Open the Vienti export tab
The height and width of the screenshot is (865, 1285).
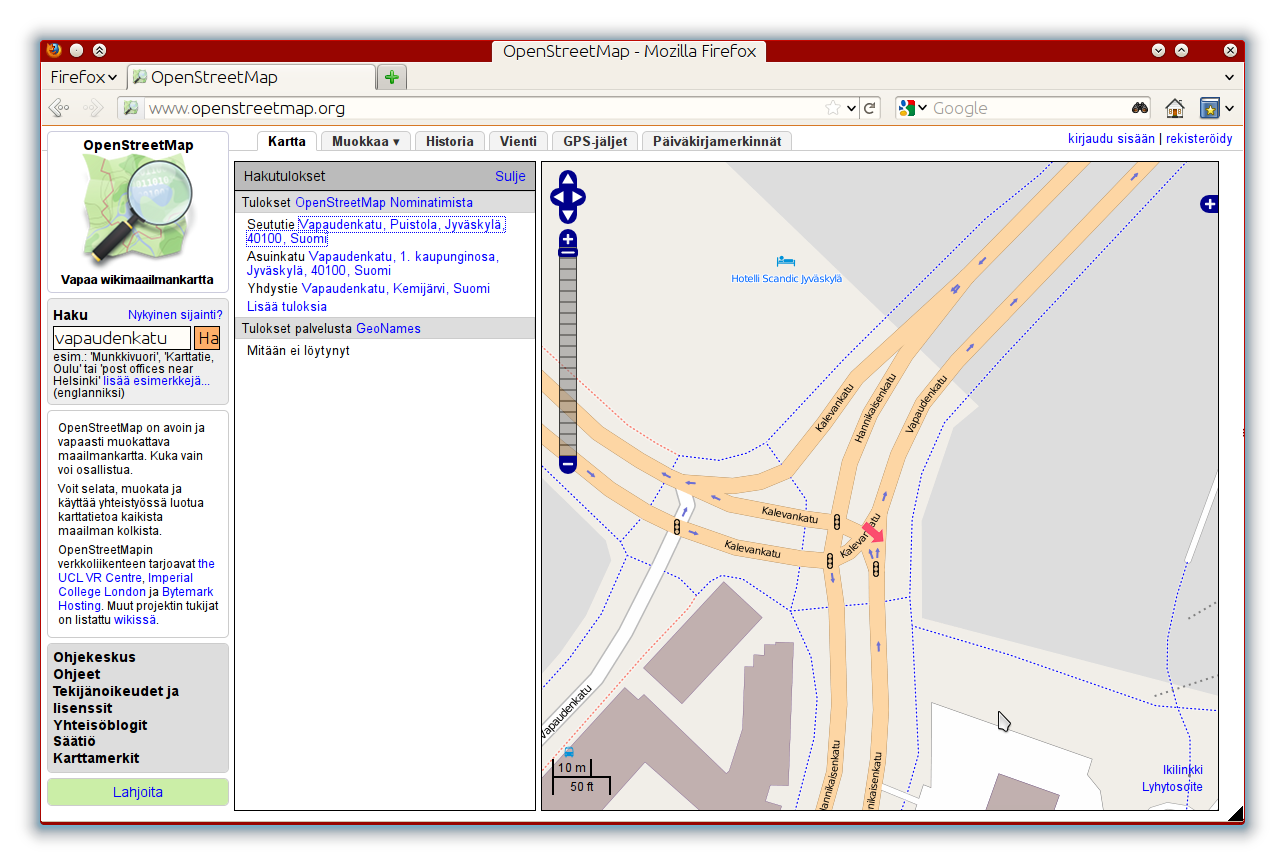[x=519, y=141]
